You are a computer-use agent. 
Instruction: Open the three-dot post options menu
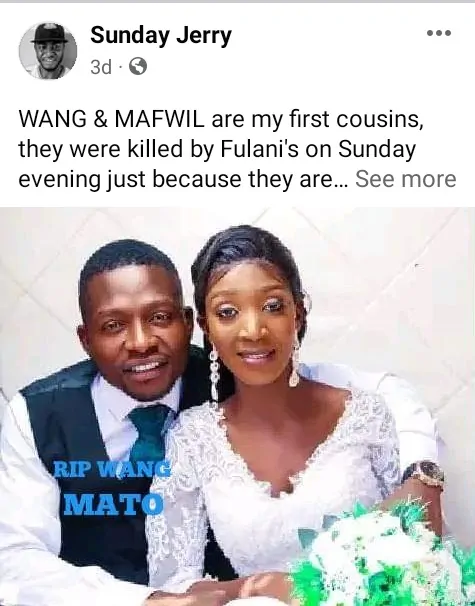tap(439, 33)
